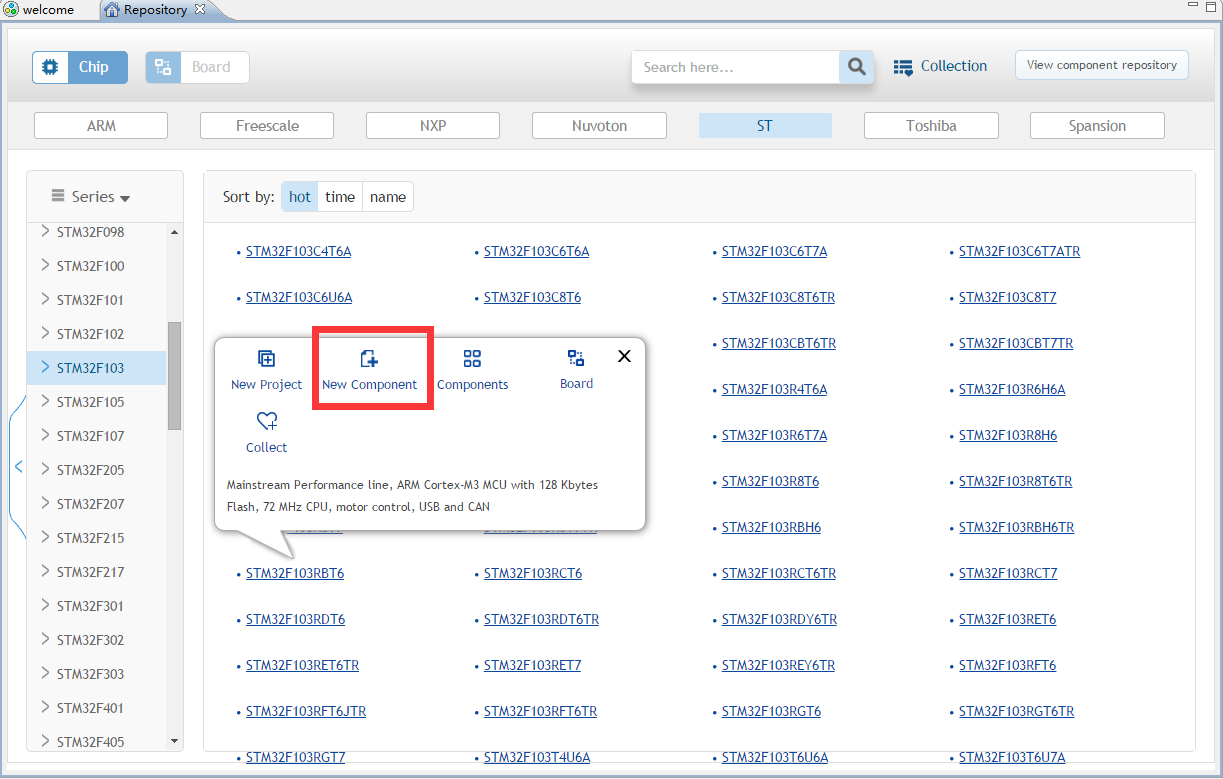Close the Repository tab
1223x779 pixels.
[x=199, y=9]
